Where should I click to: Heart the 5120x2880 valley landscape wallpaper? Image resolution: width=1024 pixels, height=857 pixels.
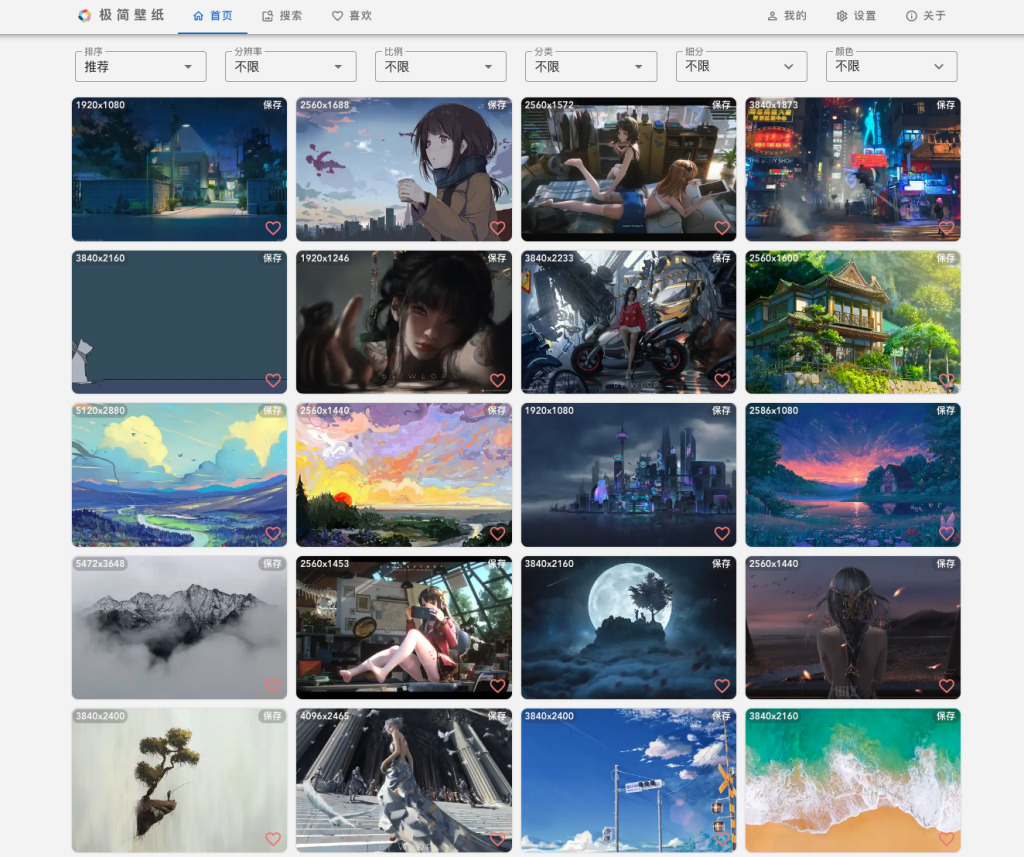click(x=273, y=533)
